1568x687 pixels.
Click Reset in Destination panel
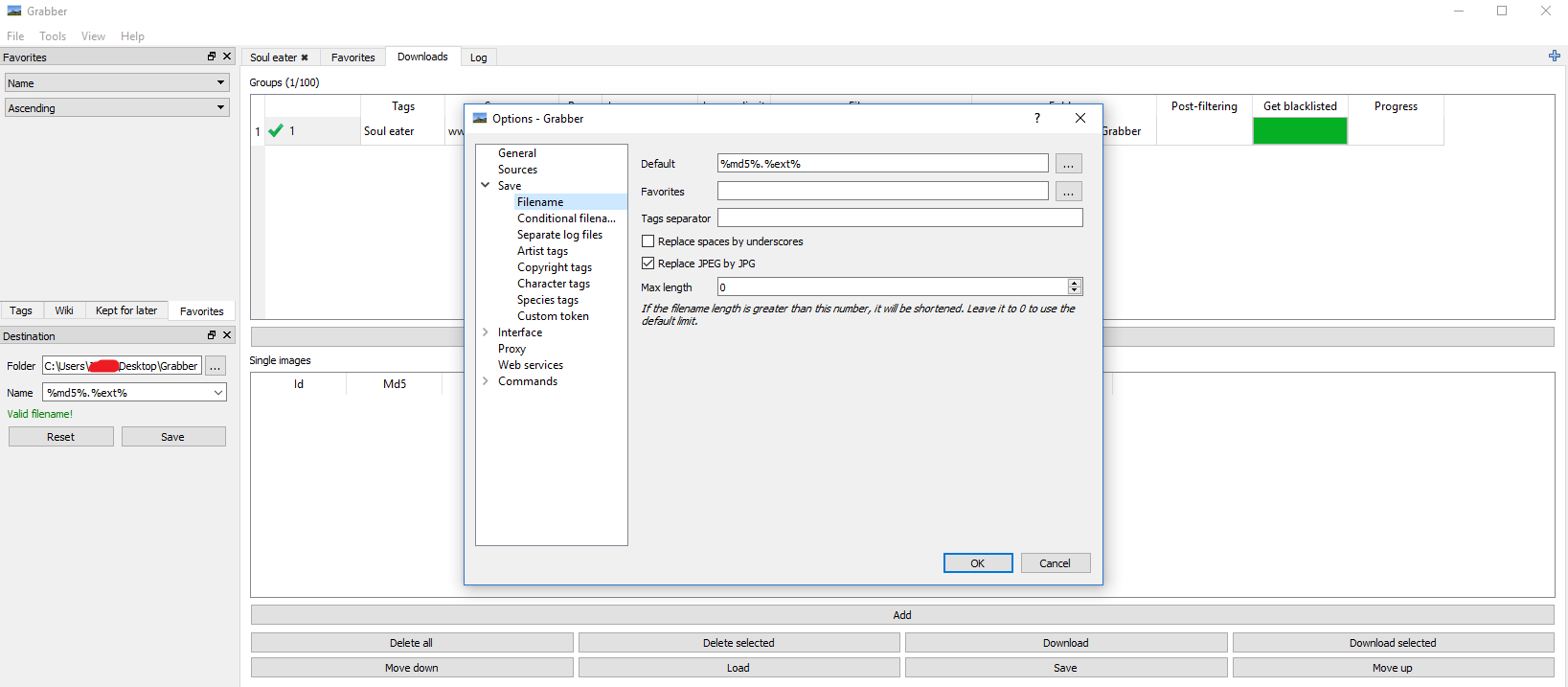[x=61, y=437]
